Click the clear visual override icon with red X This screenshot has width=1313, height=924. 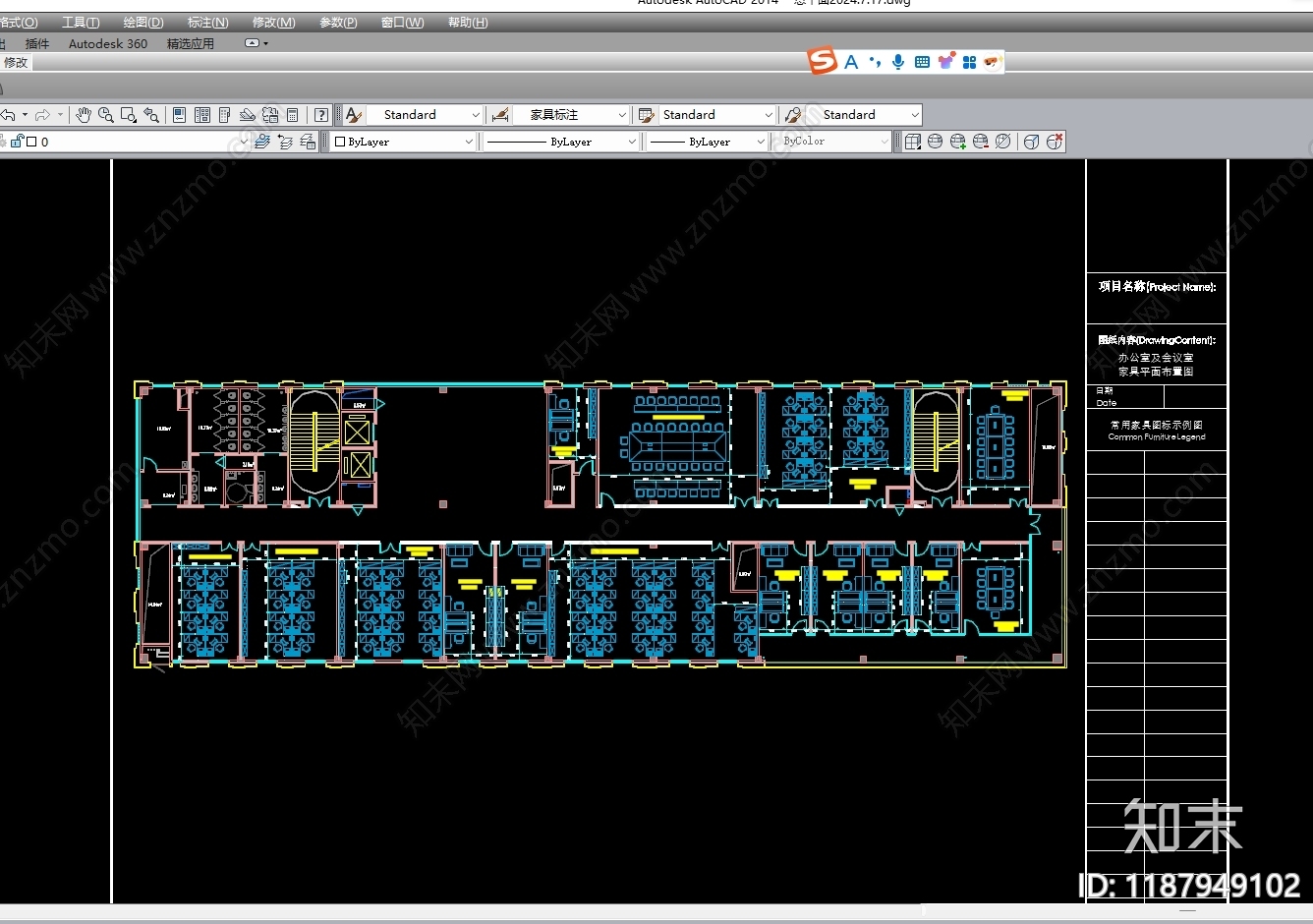pos(1055,142)
